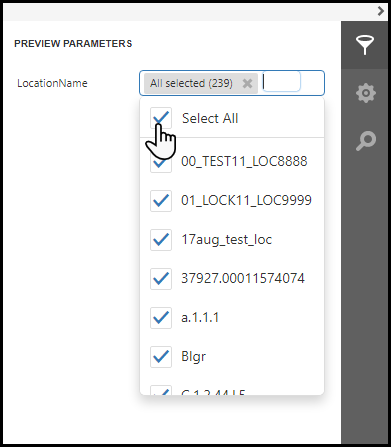391x447 pixels.
Task: Uncheck the 37927.00011574074 checkbox
Action: 161,279
